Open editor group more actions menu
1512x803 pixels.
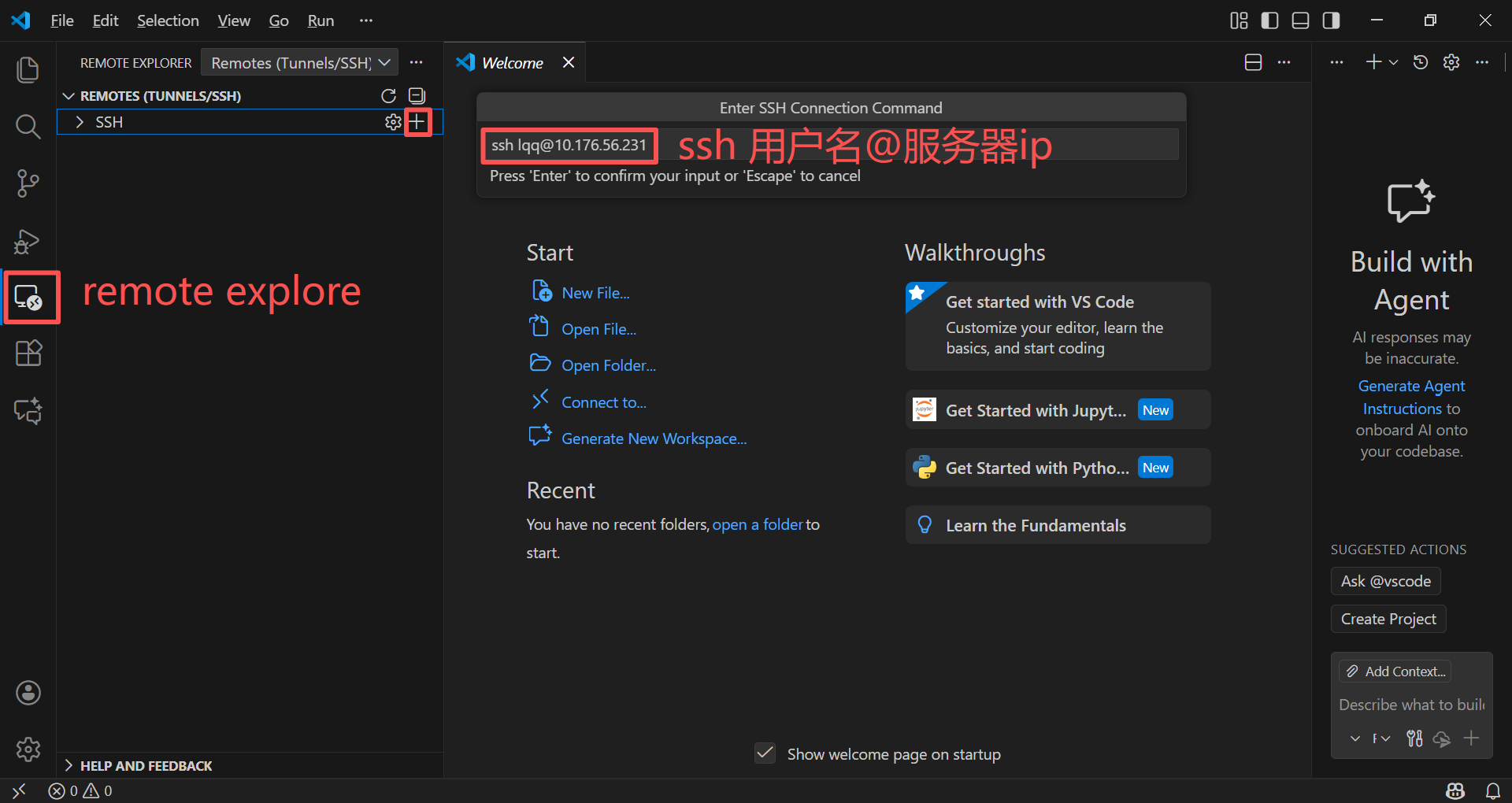[x=1284, y=62]
